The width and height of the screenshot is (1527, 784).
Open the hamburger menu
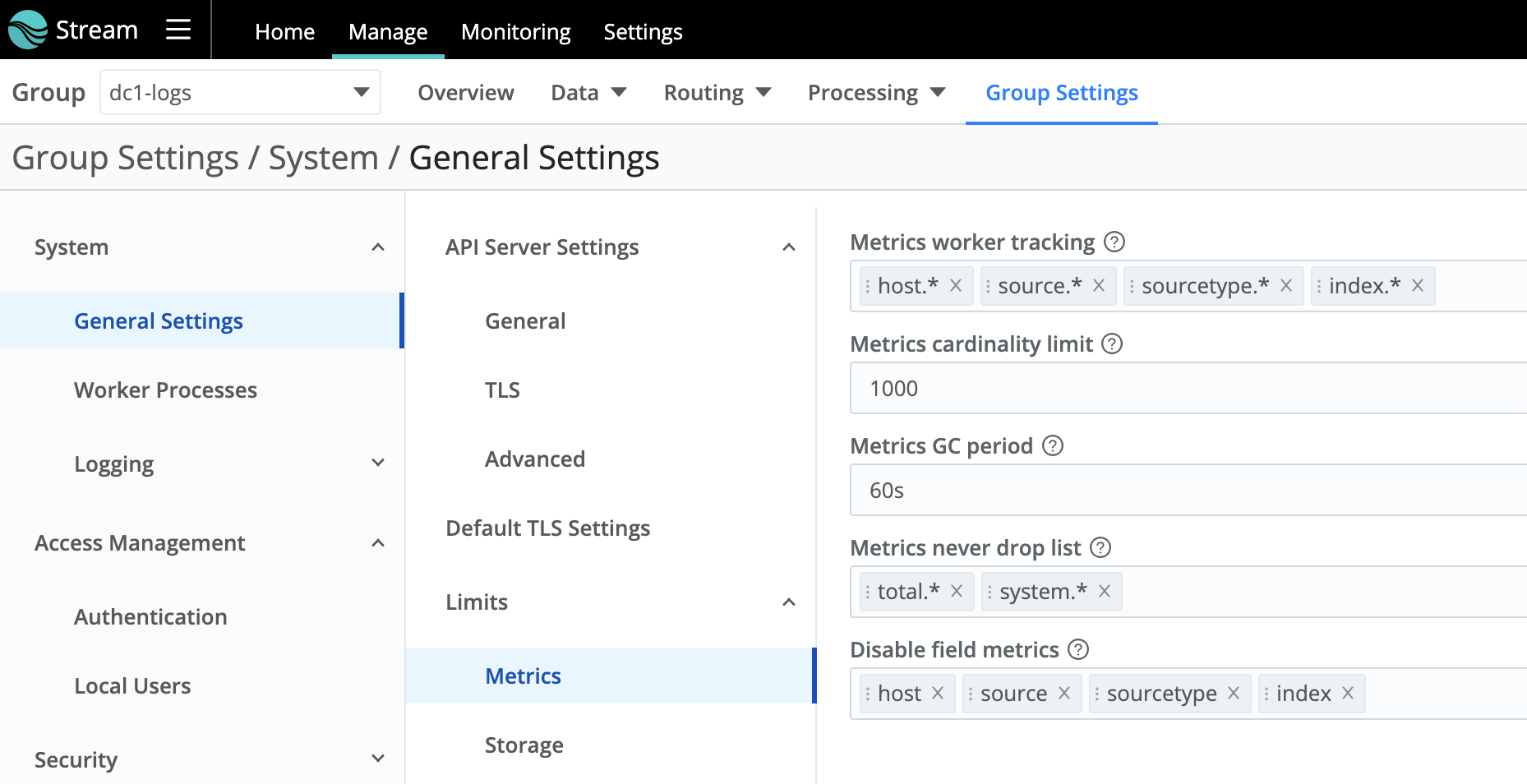pos(178,29)
